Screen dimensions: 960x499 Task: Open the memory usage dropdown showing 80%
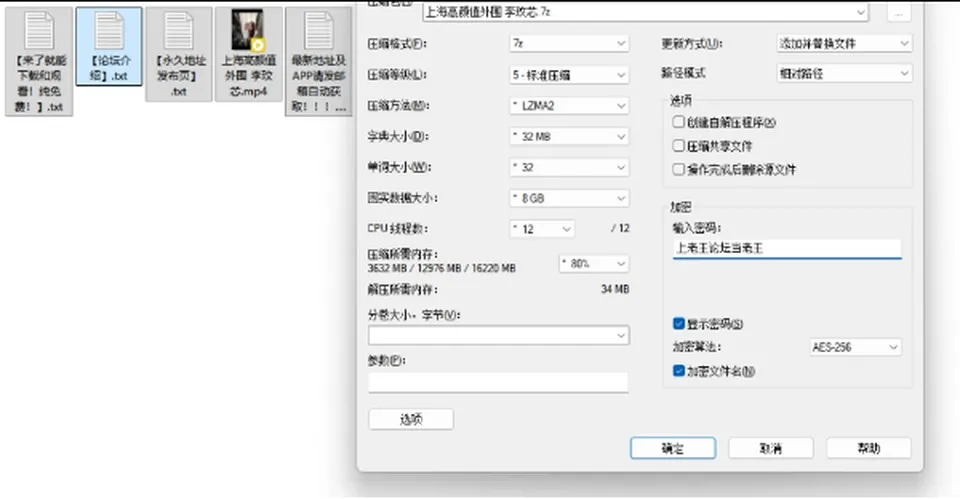[x=594, y=263]
